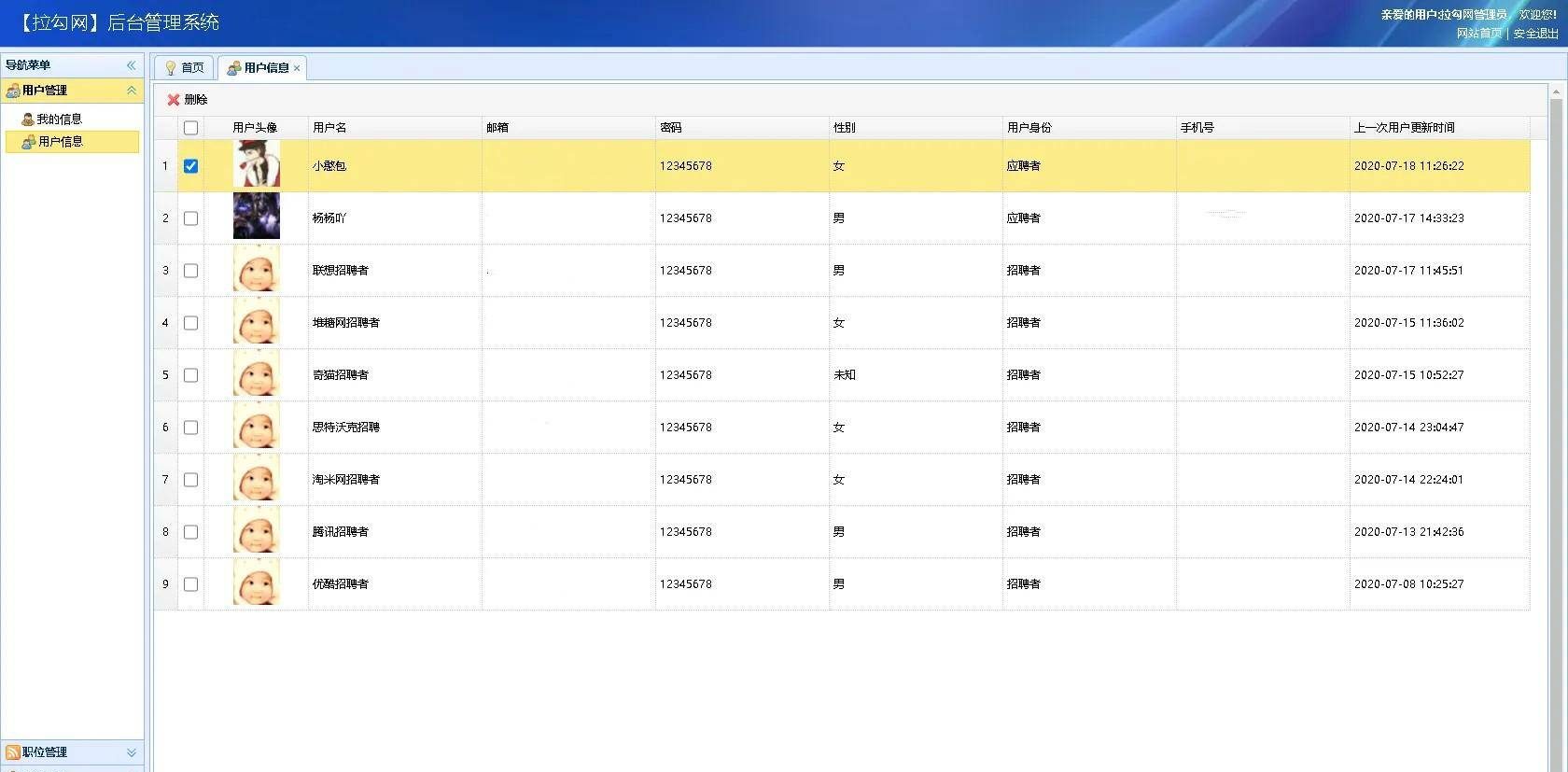Viewport: 1568px width, 772px height.
Task: Toggle the select-all header checkbox
Action: click(191, 128)
